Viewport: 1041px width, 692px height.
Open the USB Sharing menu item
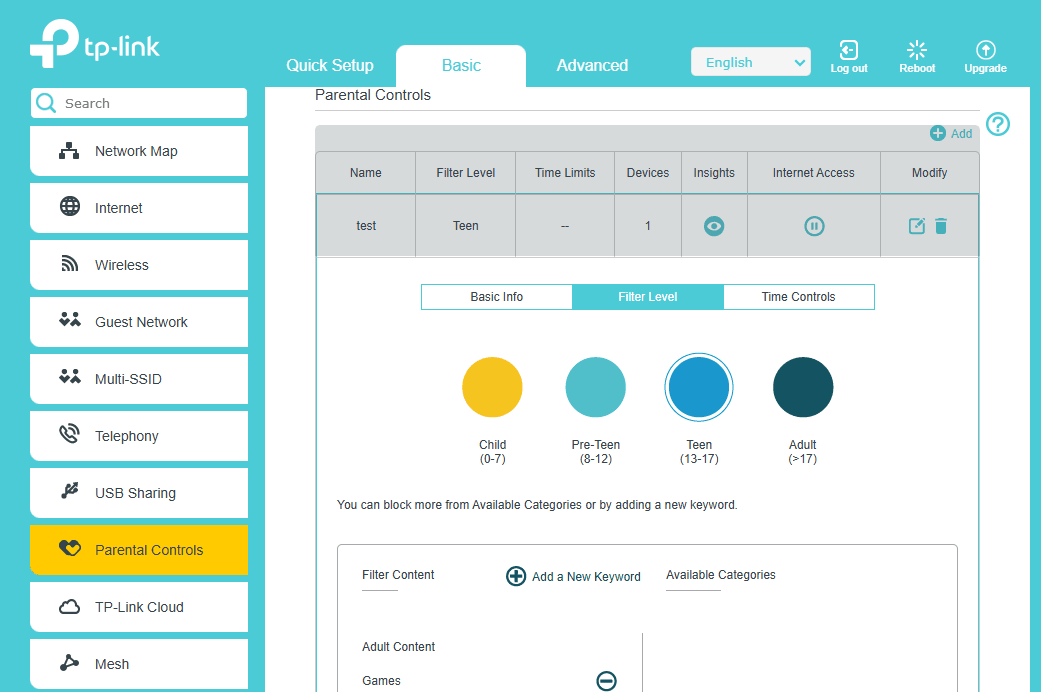139,493
